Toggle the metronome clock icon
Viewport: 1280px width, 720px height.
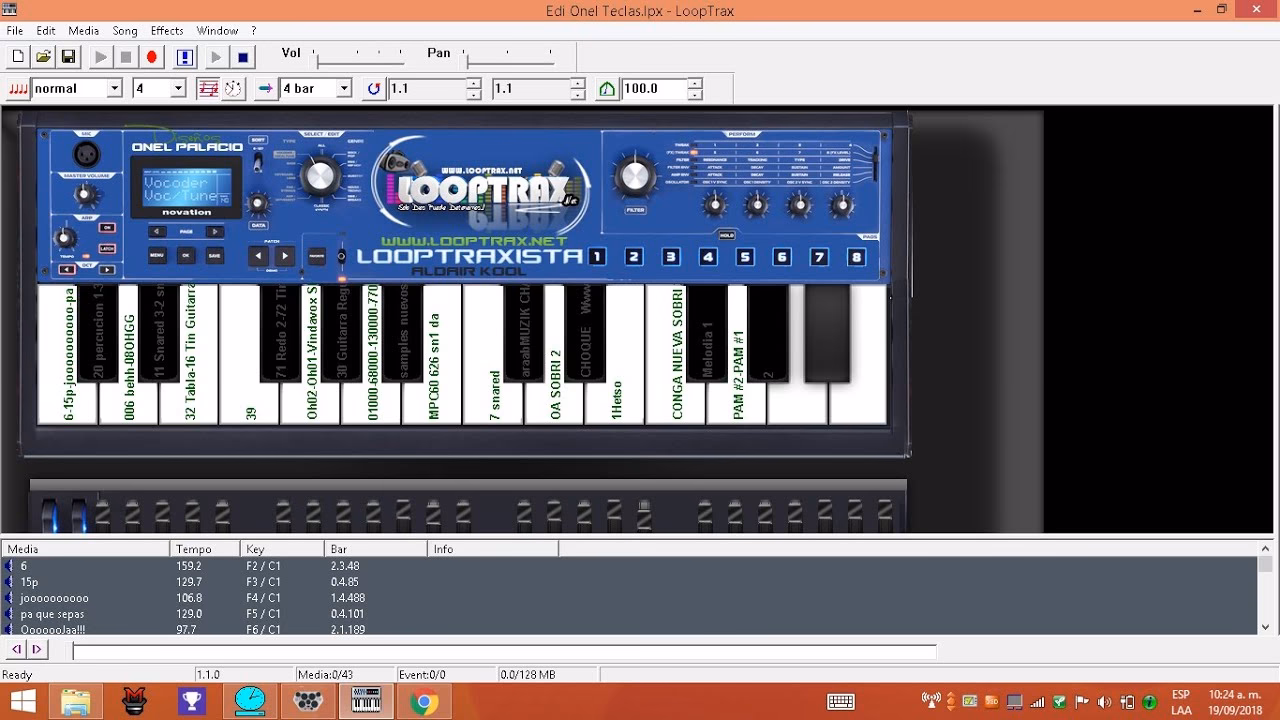click(233, 89)
